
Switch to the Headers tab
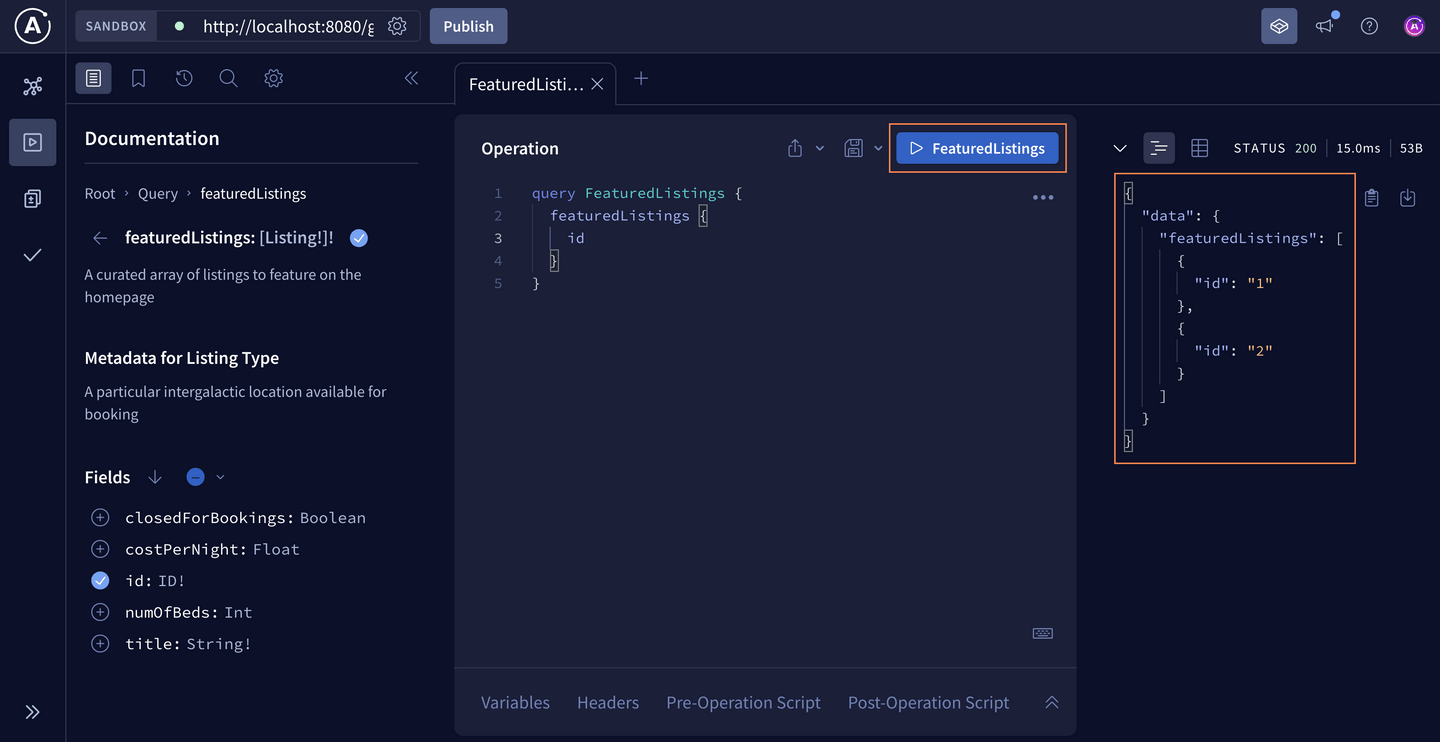pos(607,702)
